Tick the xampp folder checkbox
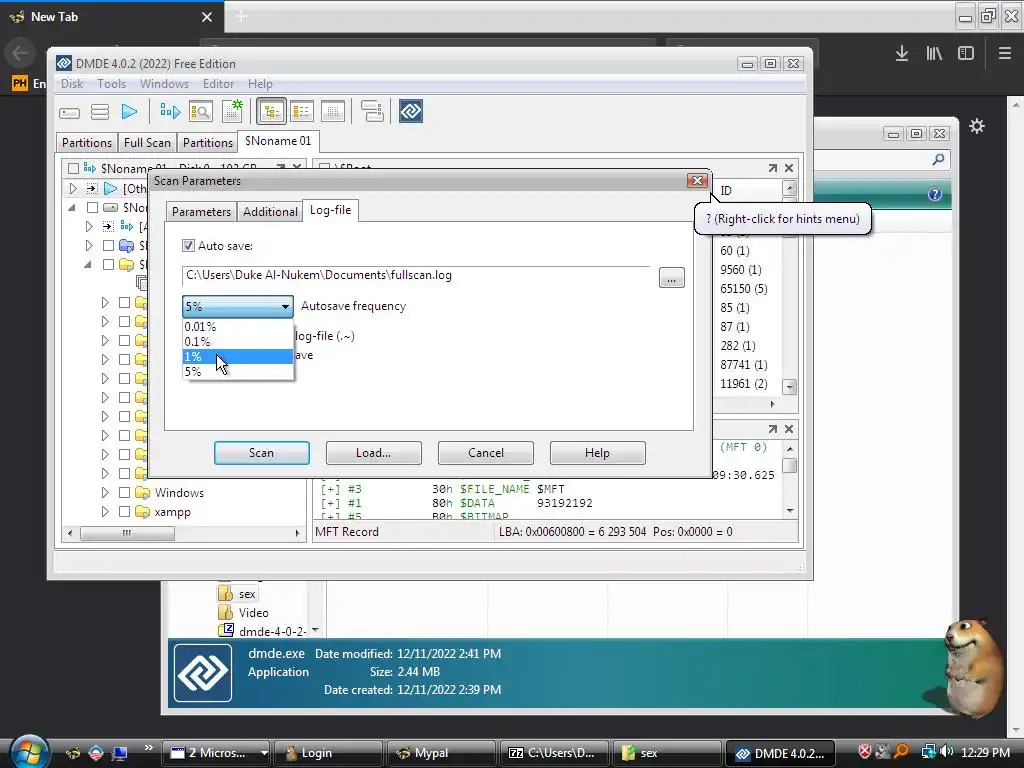The height and width of the screenshot is (768, 1024). 124,512
